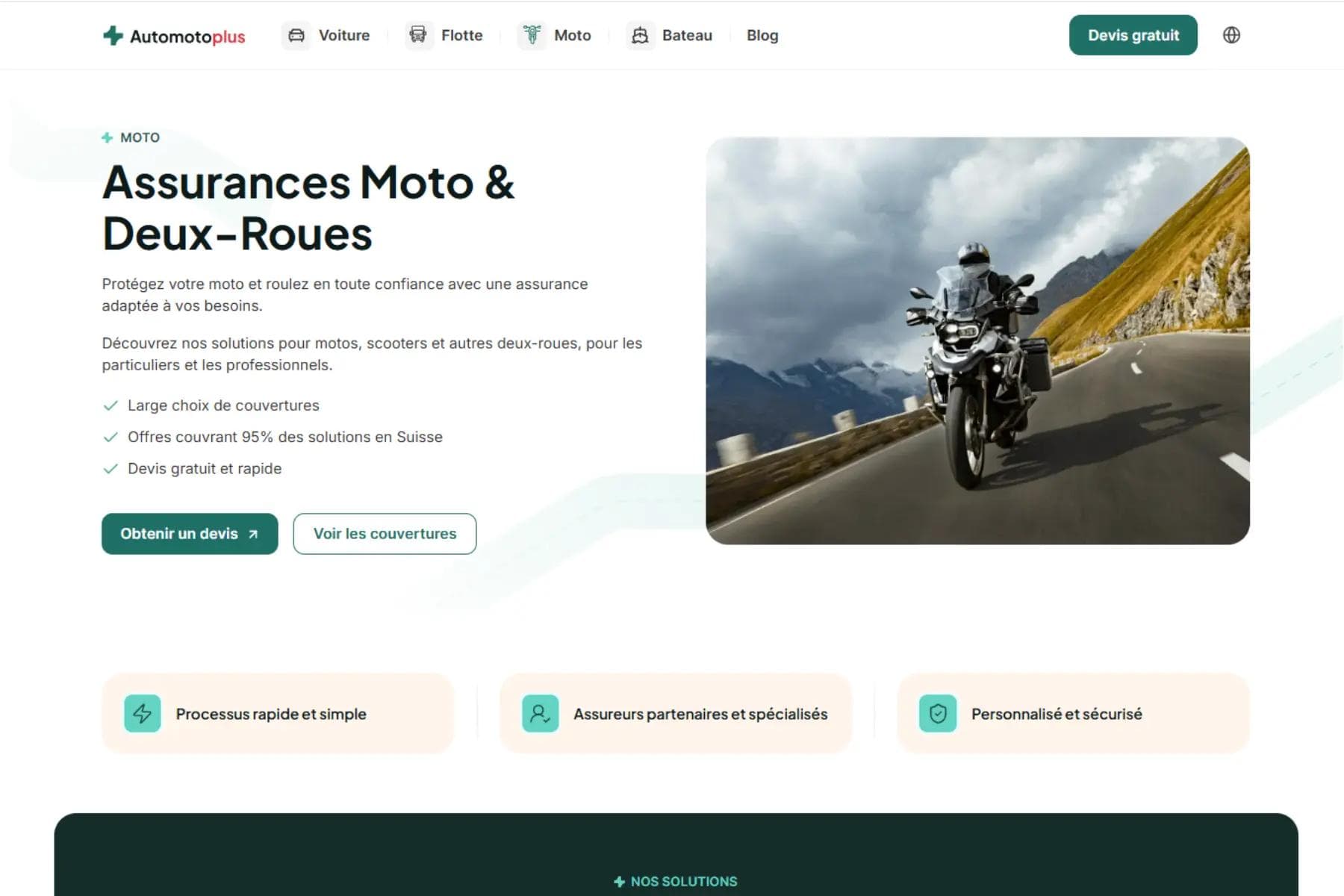The width and height of the screenshot is (1344, 896).
Task: Open the Bateau menu item
Action: tap(670, 35)
